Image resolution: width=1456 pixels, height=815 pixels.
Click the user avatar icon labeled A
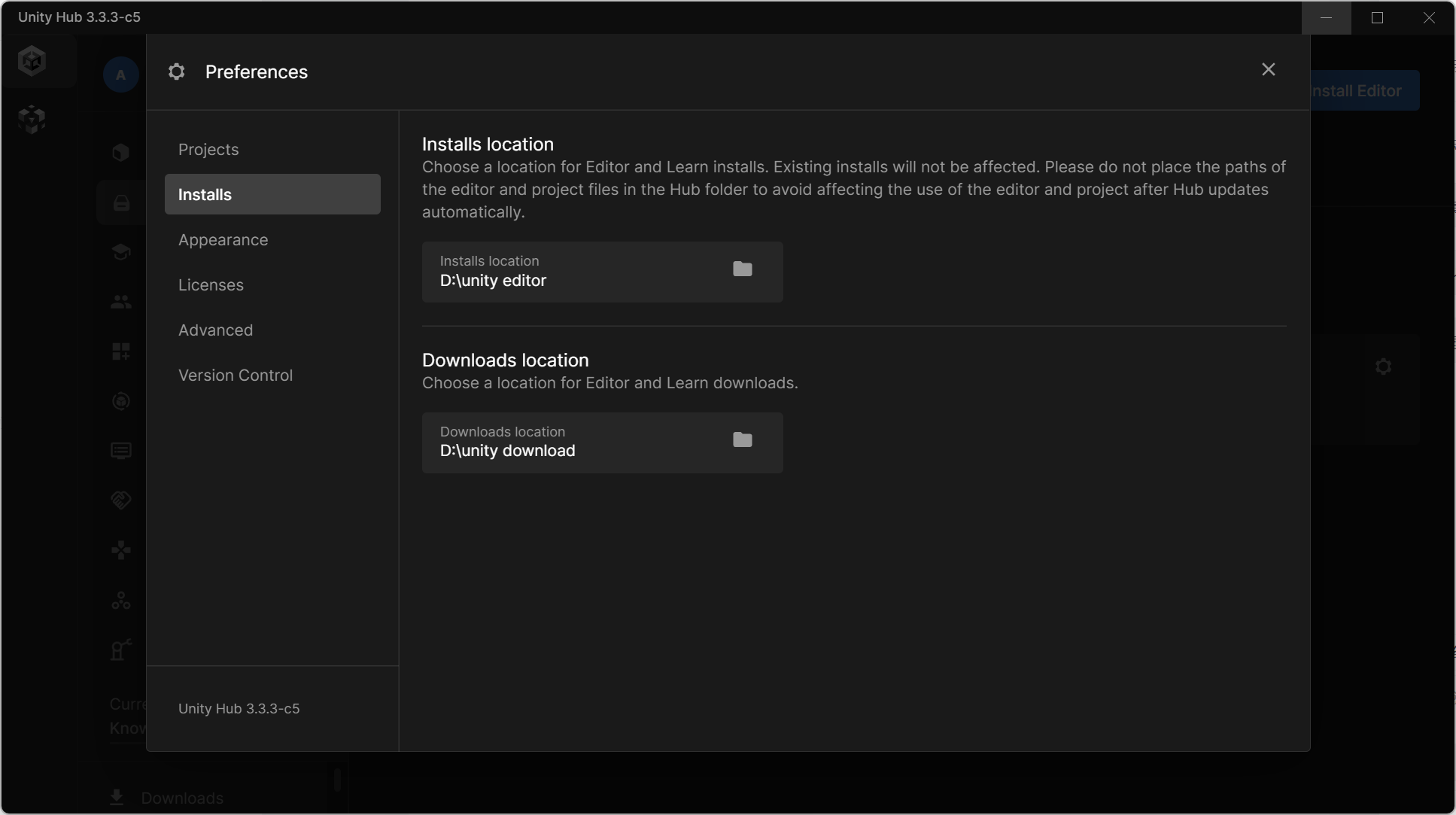pos(120,75)
